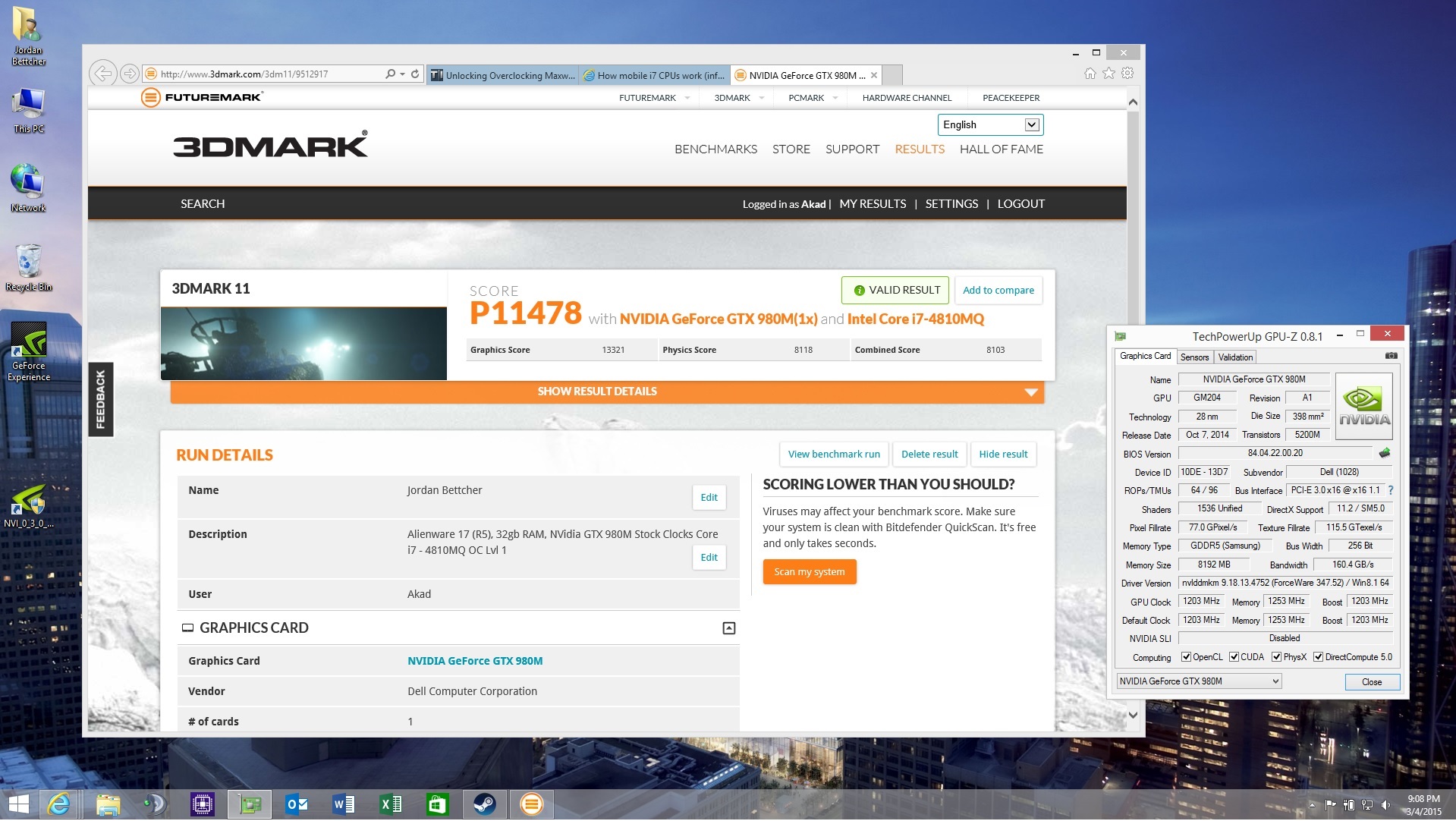Open Jordan Bettcher folder on desktop
Image resolution: width=1456 pixels, height=821 pixels.
(x=29, y=36)
